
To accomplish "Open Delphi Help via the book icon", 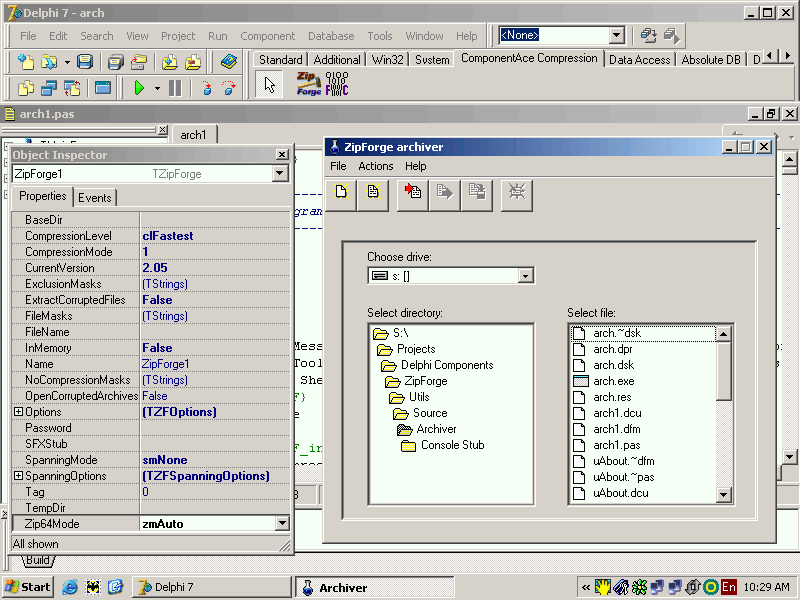I will [x=228, y=62].
